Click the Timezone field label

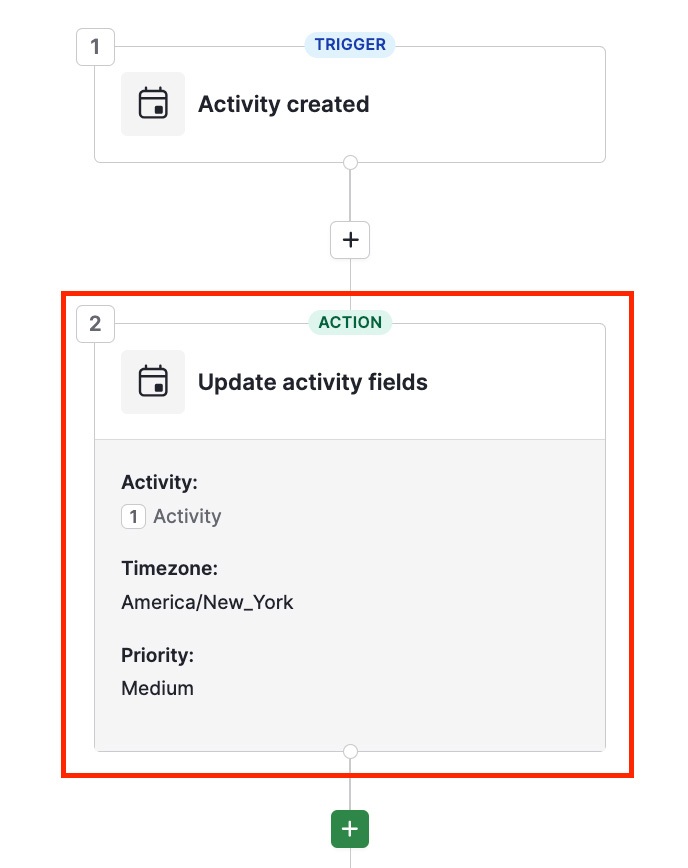coord(169,568)
